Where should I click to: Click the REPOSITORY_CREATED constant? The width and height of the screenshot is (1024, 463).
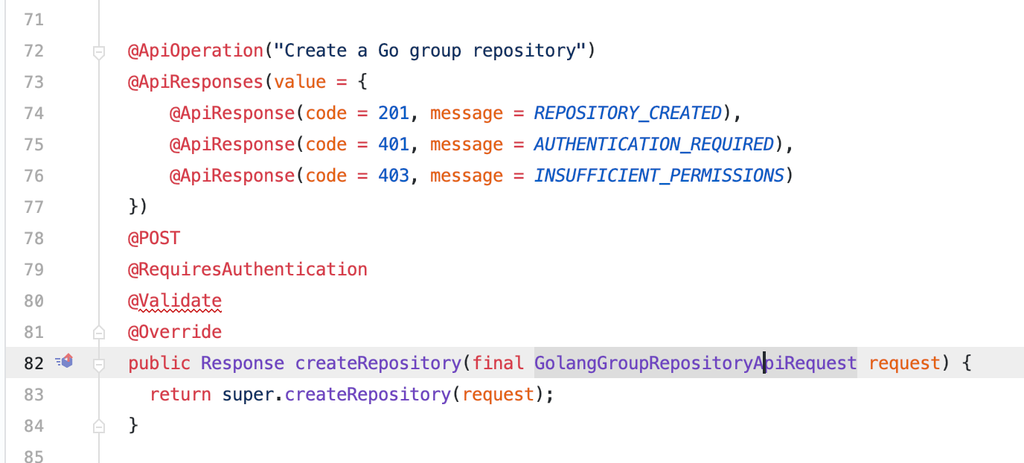627,113
